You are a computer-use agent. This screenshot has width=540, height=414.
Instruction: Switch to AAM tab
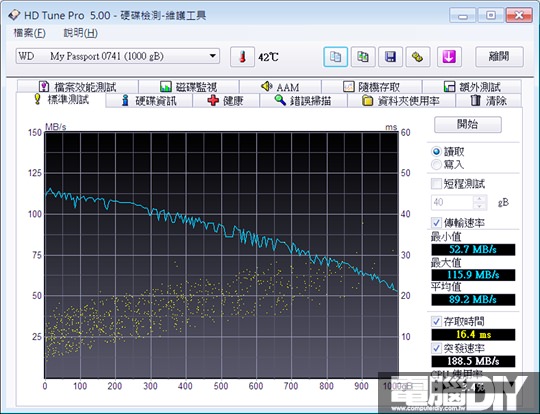(280, 86)
